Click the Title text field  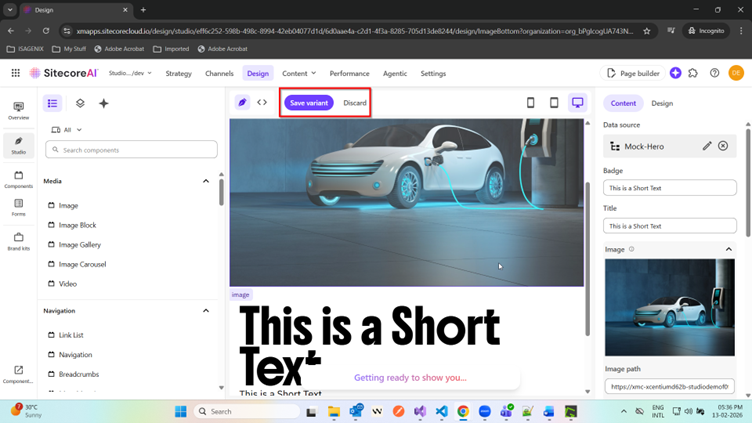(x=670, y=225)
